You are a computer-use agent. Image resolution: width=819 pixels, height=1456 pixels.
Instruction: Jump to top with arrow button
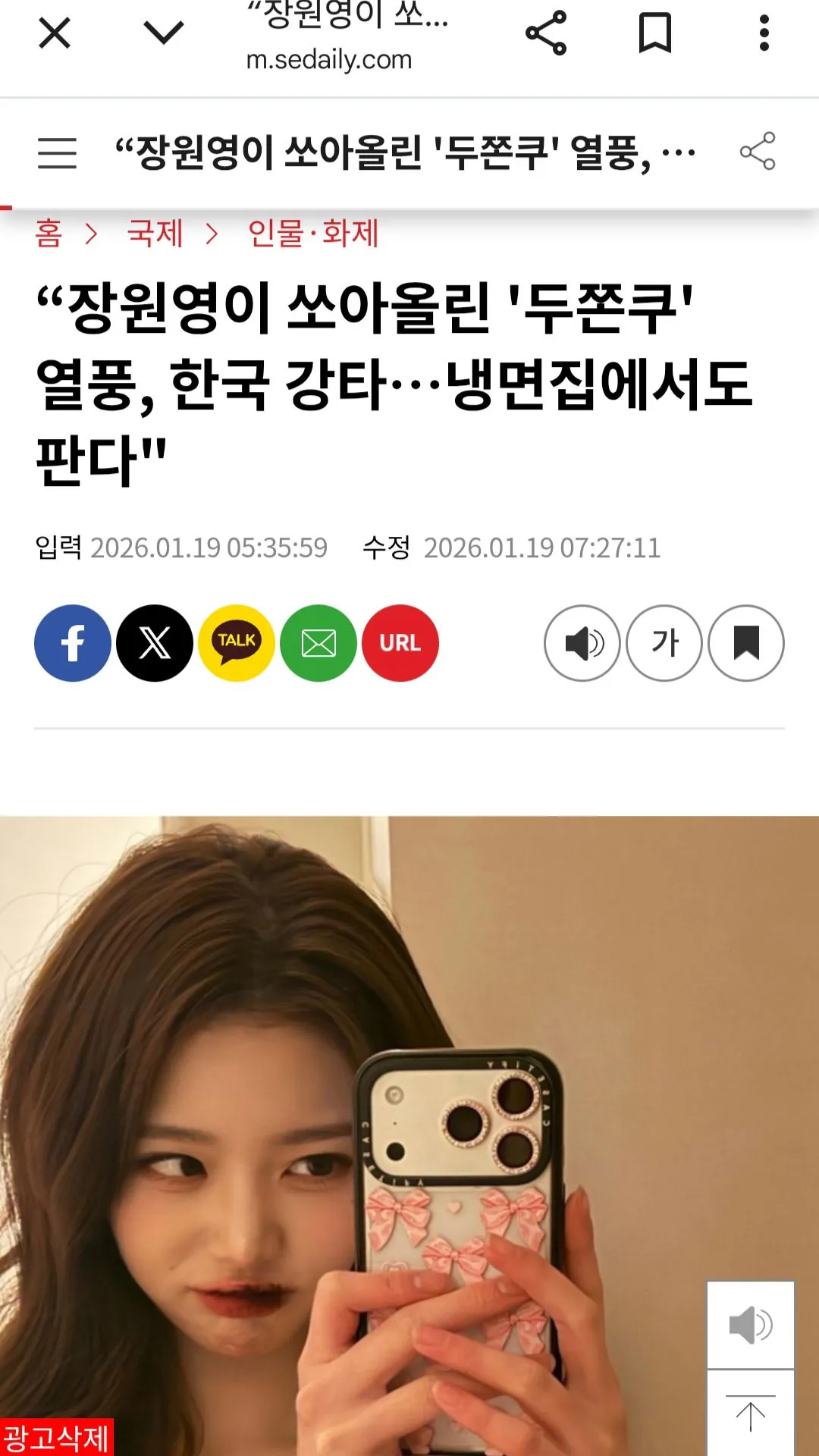tap(751, 1413)
